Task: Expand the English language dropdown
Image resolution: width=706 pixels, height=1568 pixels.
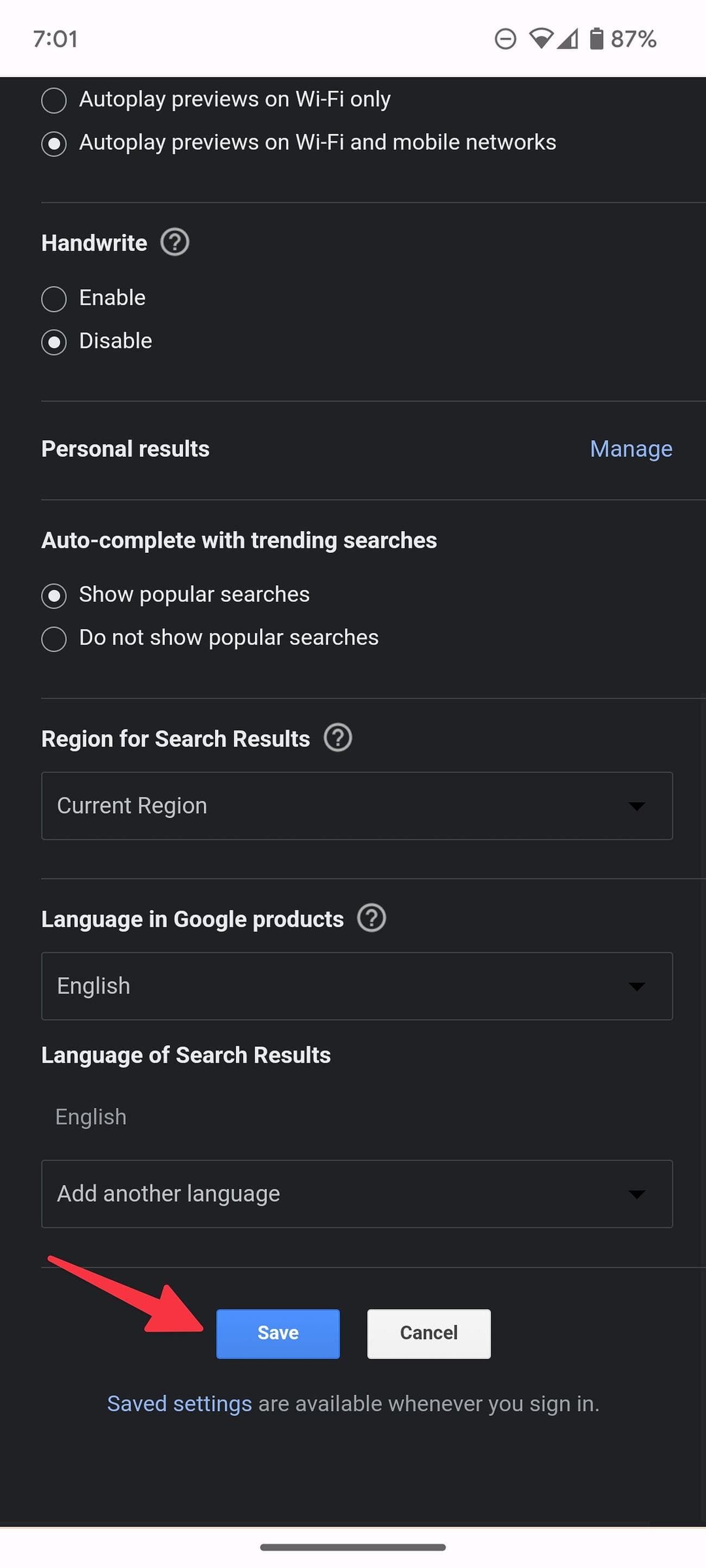Action: (x=356, y=986)
